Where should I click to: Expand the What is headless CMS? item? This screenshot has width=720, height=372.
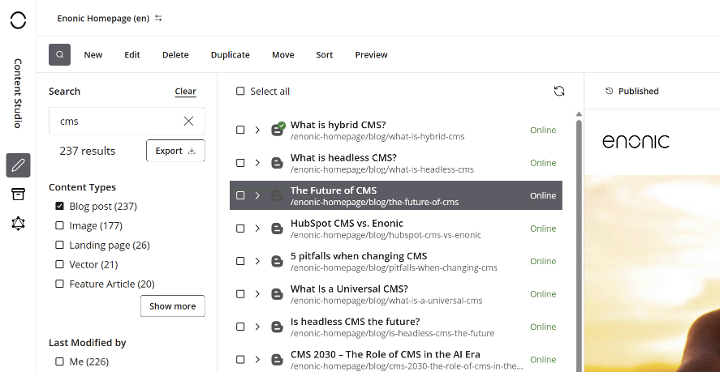258,163
